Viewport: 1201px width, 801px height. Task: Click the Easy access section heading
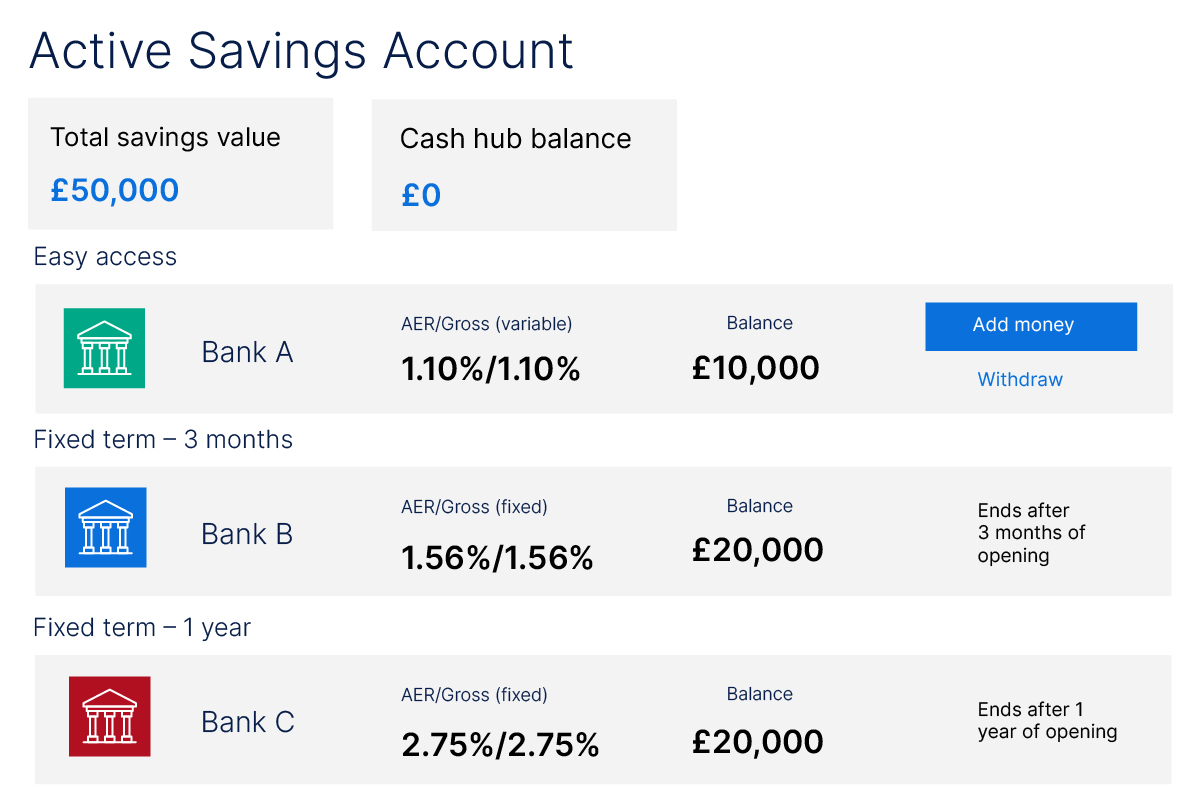click(x=105, y=257)
